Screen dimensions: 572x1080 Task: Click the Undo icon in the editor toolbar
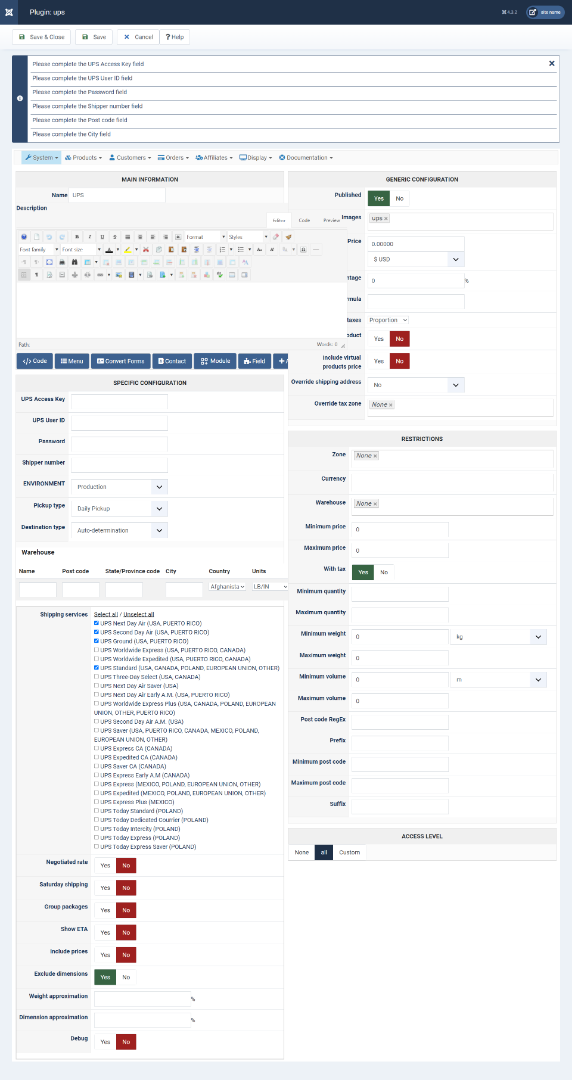(x=49, y=236)
